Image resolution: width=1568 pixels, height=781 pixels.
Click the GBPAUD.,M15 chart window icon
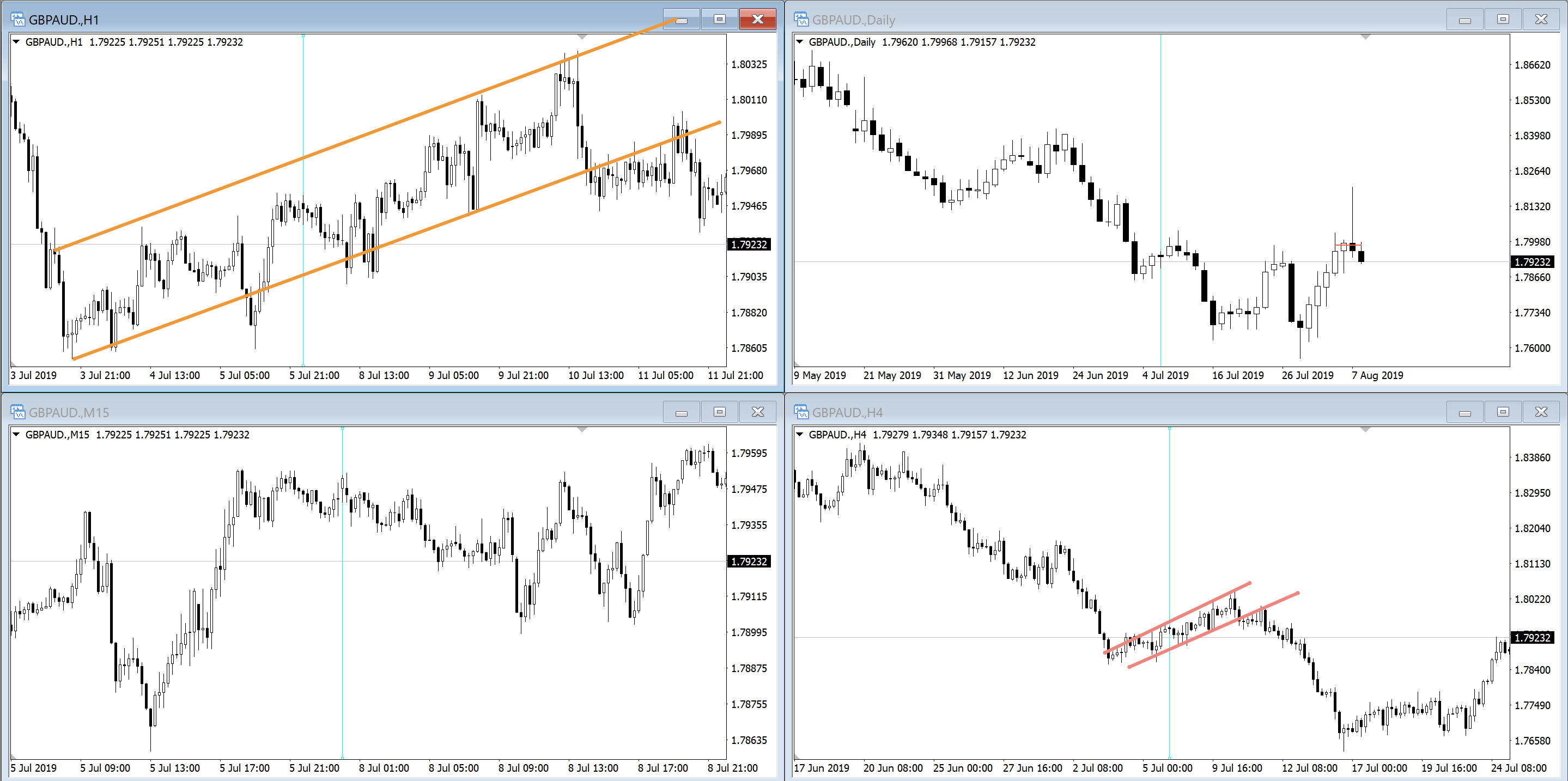[x=17, y=412]
